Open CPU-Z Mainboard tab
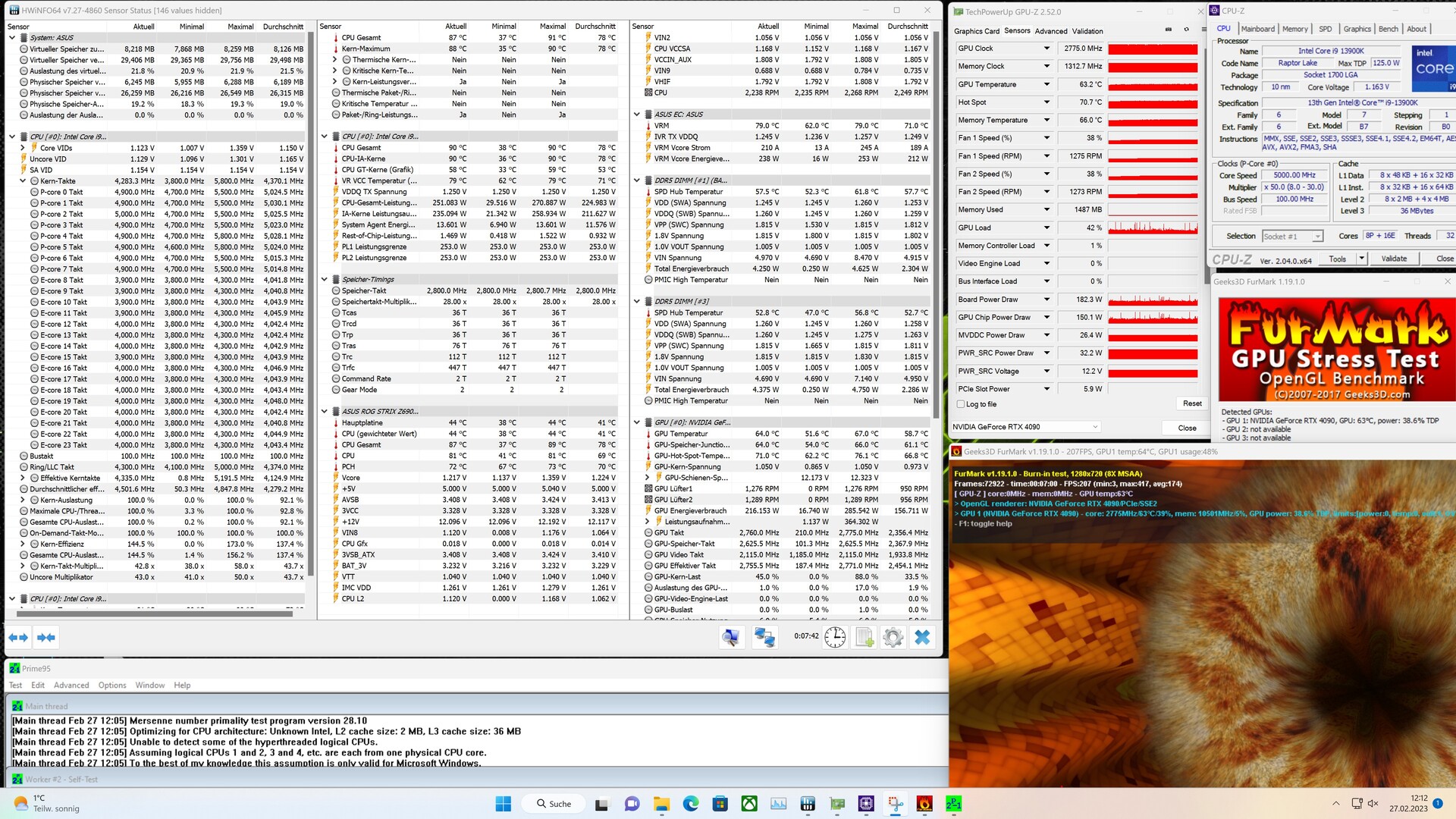This screenshot has height=819, width=1456. tap(1258, 29)
